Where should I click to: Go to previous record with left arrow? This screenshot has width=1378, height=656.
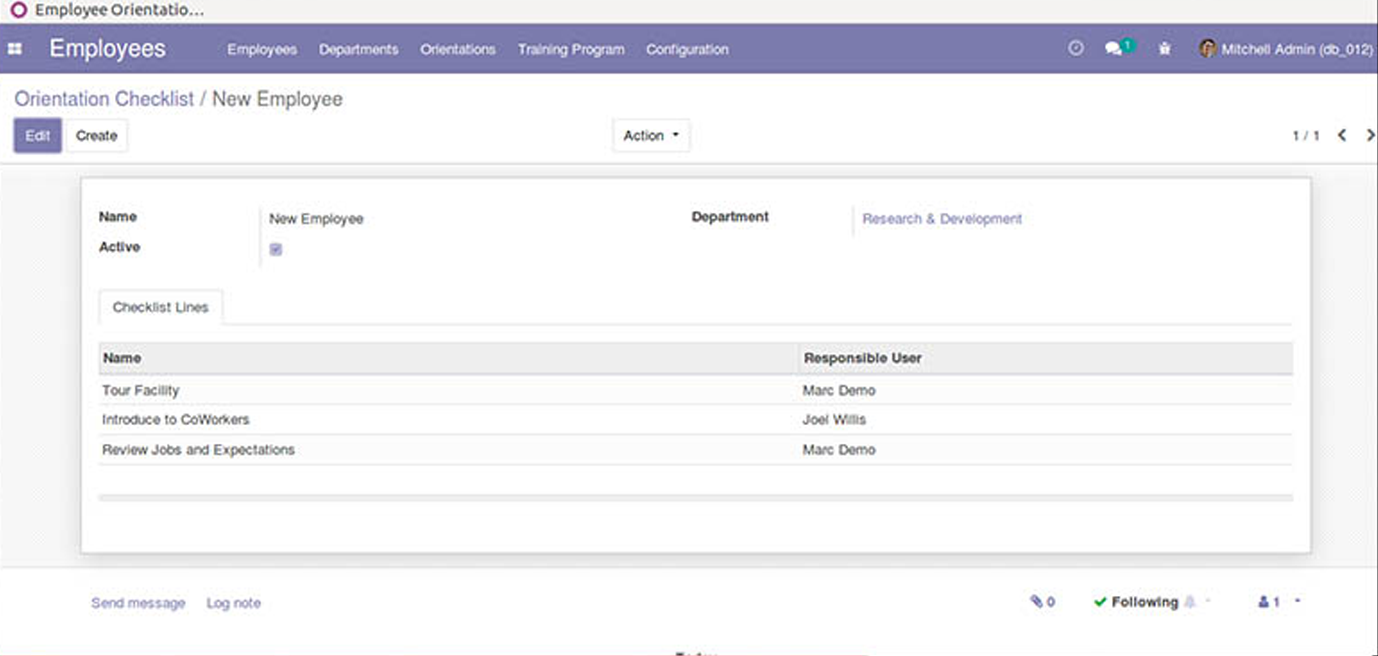[1342, 135]
